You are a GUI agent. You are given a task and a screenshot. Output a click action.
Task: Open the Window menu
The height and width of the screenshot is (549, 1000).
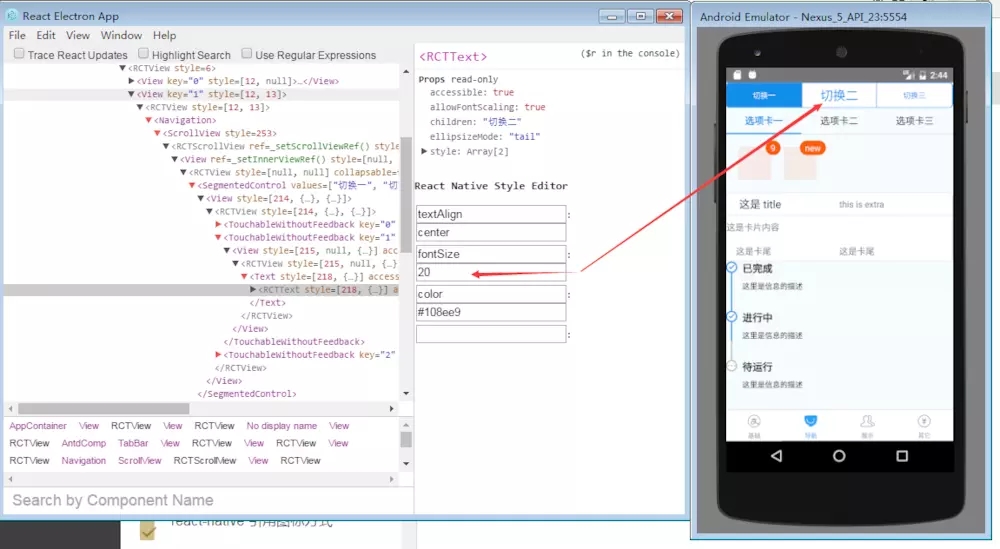pyautogui.click(x=121, y=35)
